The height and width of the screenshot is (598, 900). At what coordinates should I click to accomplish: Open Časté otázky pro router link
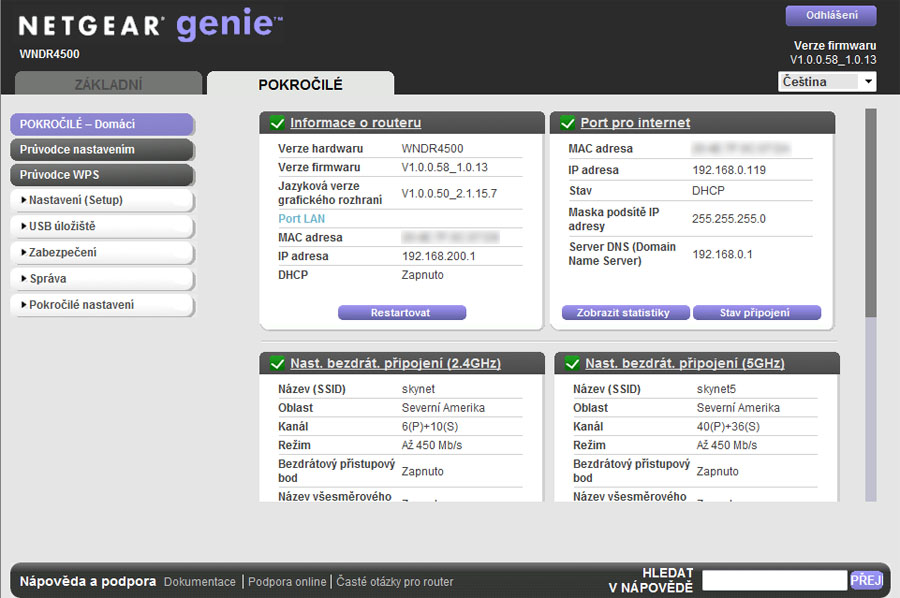(395, 582)
